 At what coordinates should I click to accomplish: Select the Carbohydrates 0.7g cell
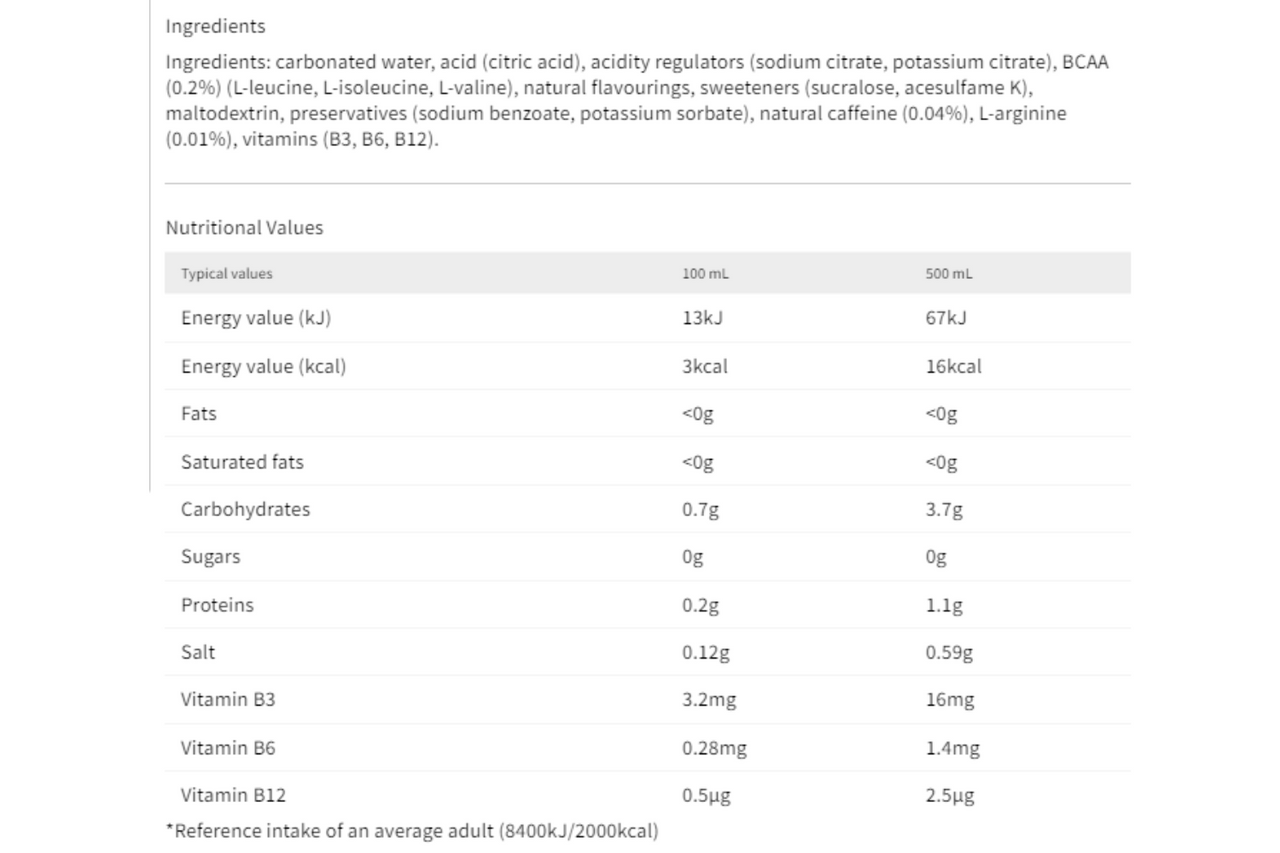pos(700,509)
